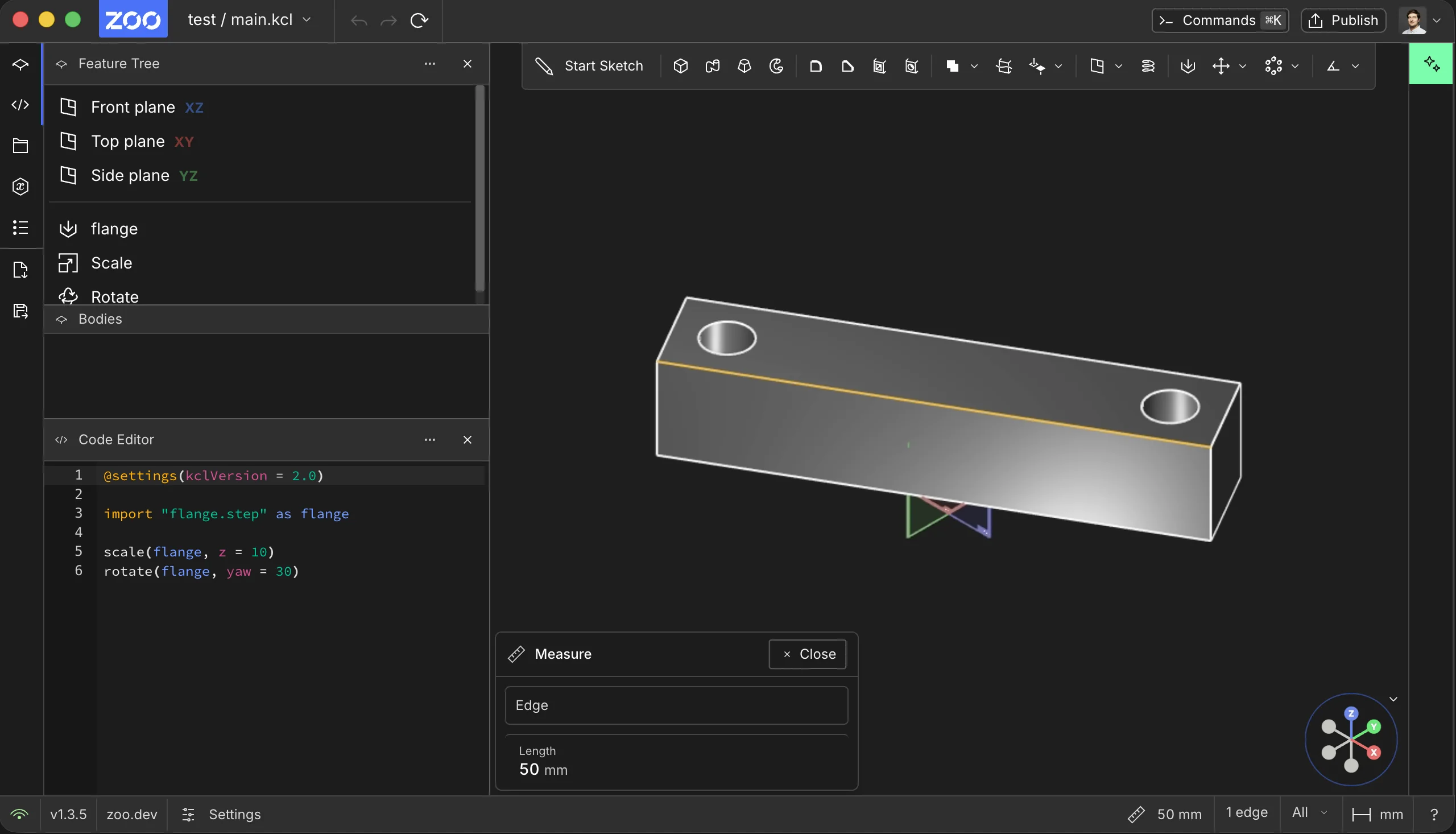The height and width of the screenshot is (834, 1456).
Task: Click the Export file sidebar icon
Action: (x=20, y=270)
